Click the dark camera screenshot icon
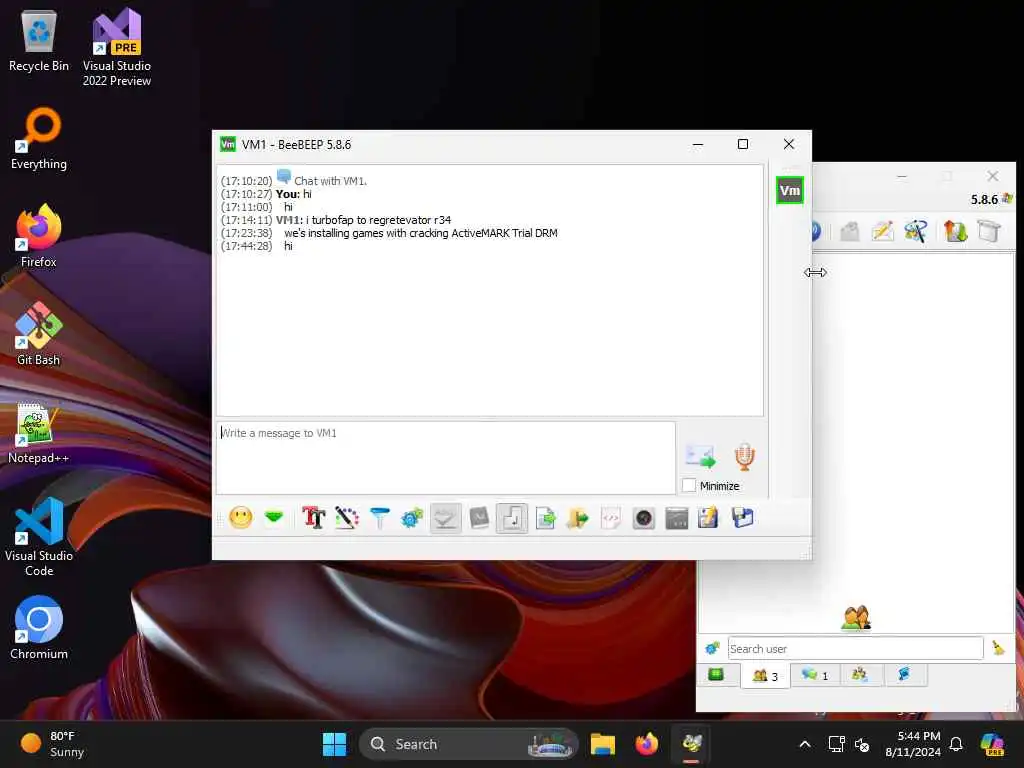Image resolution: width=1024 pixels, height=768 pixels. pos(643,518)
